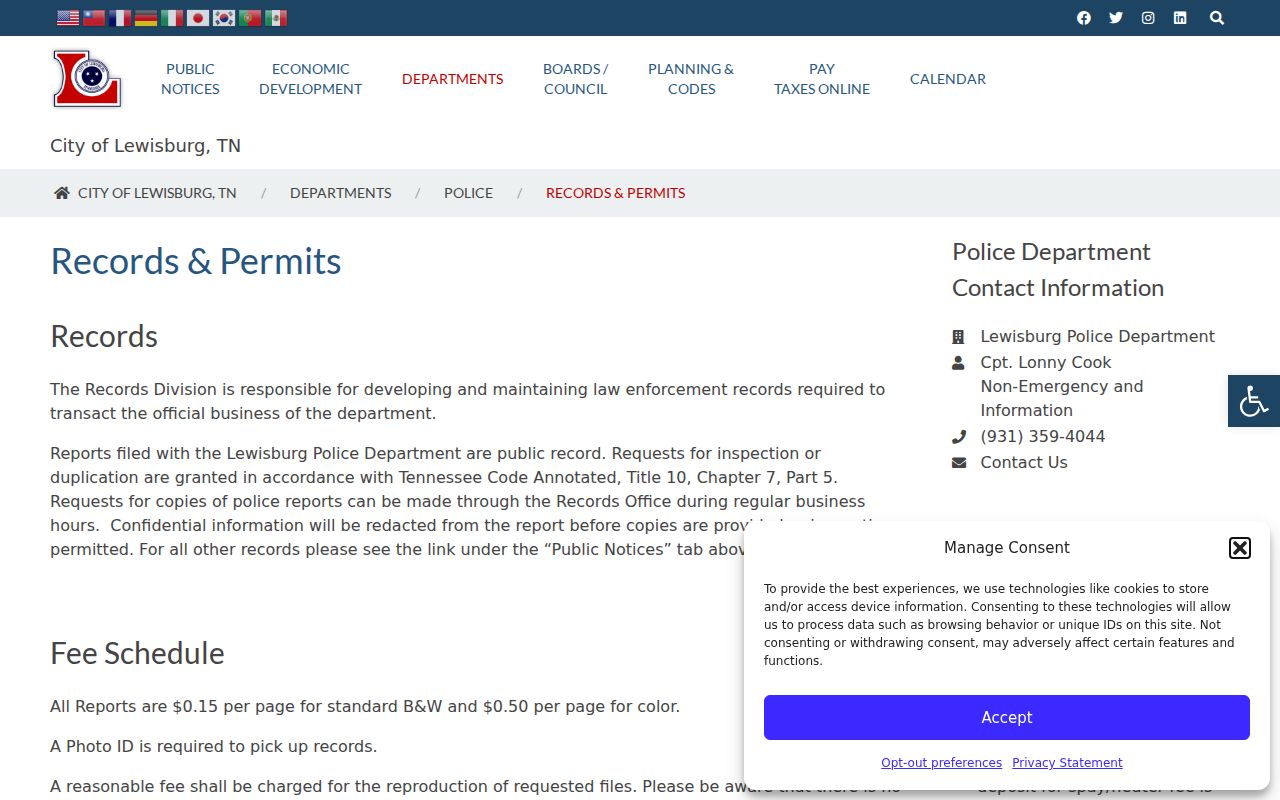Select the Taiwan flag language

[94, 18]
